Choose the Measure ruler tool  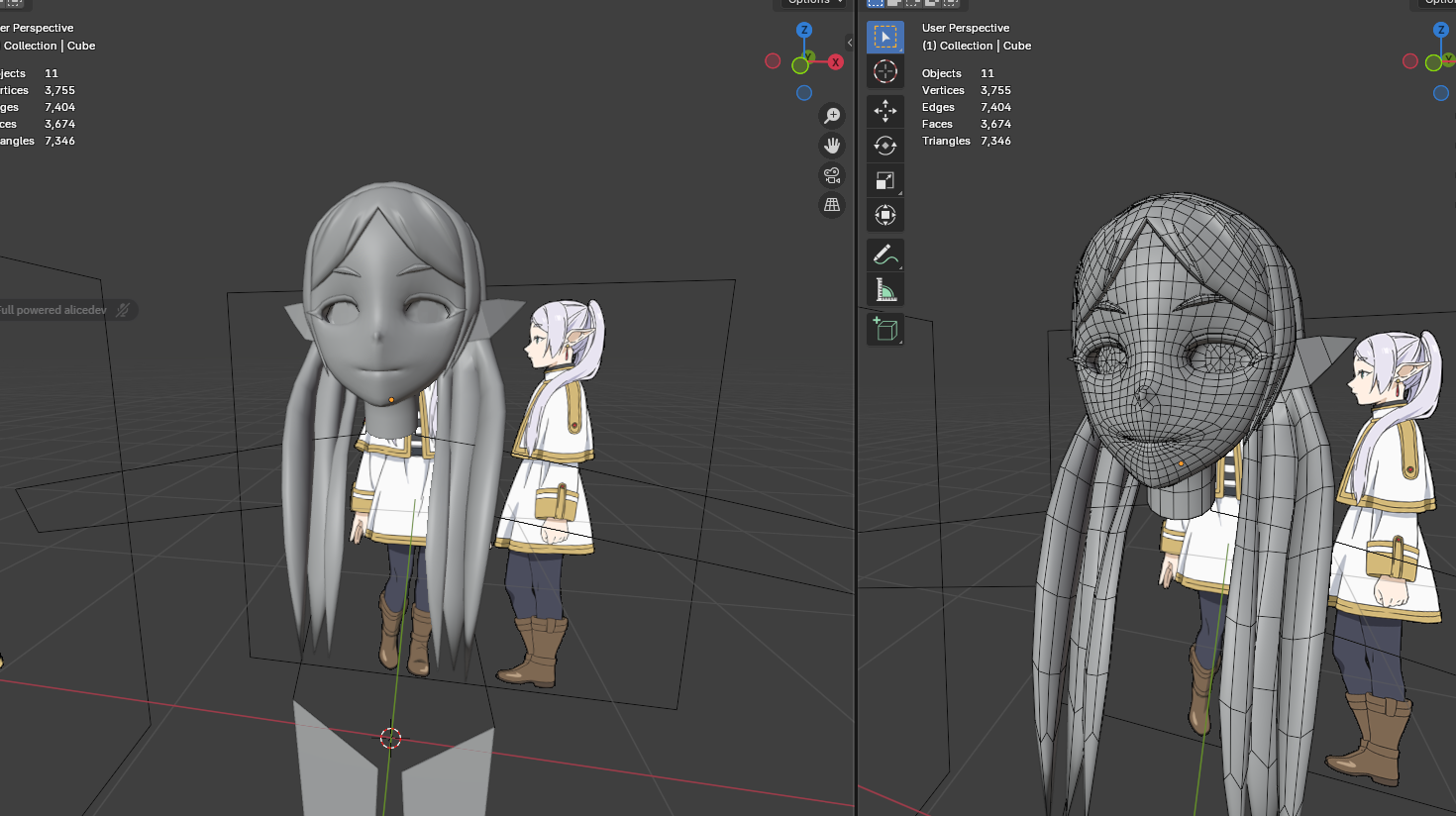coord(885,290)
